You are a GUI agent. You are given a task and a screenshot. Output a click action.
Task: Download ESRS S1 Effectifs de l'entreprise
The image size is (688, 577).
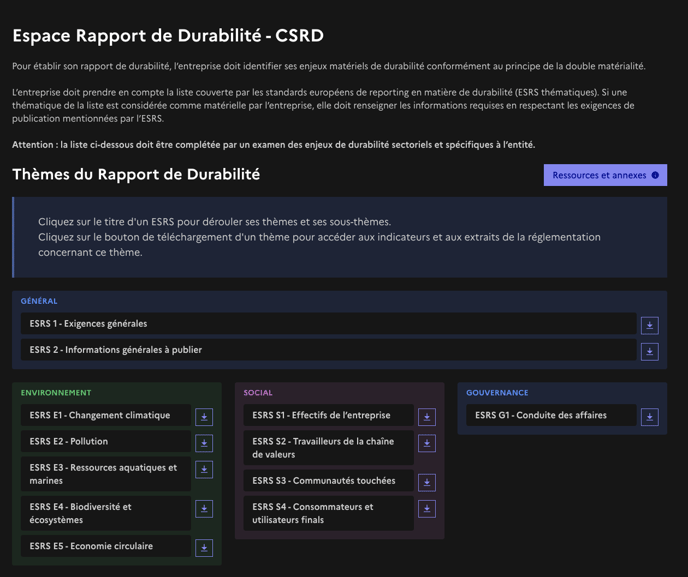point(427,417)
